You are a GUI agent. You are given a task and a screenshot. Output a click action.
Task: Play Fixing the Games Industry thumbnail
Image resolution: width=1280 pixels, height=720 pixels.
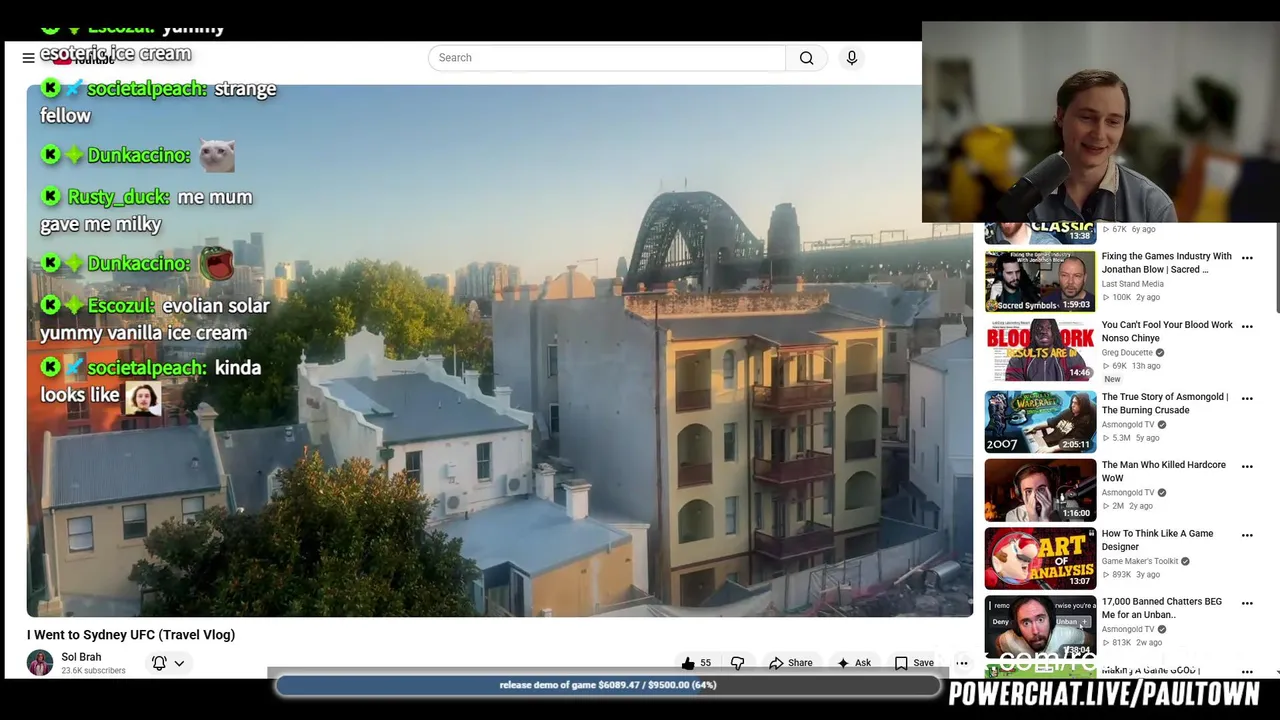point(1040,281)
